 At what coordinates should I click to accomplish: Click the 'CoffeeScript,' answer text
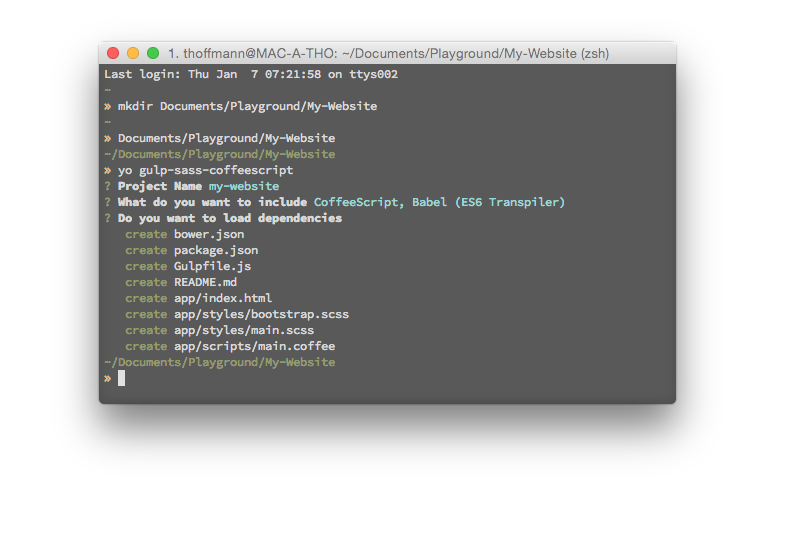[359, 202]
